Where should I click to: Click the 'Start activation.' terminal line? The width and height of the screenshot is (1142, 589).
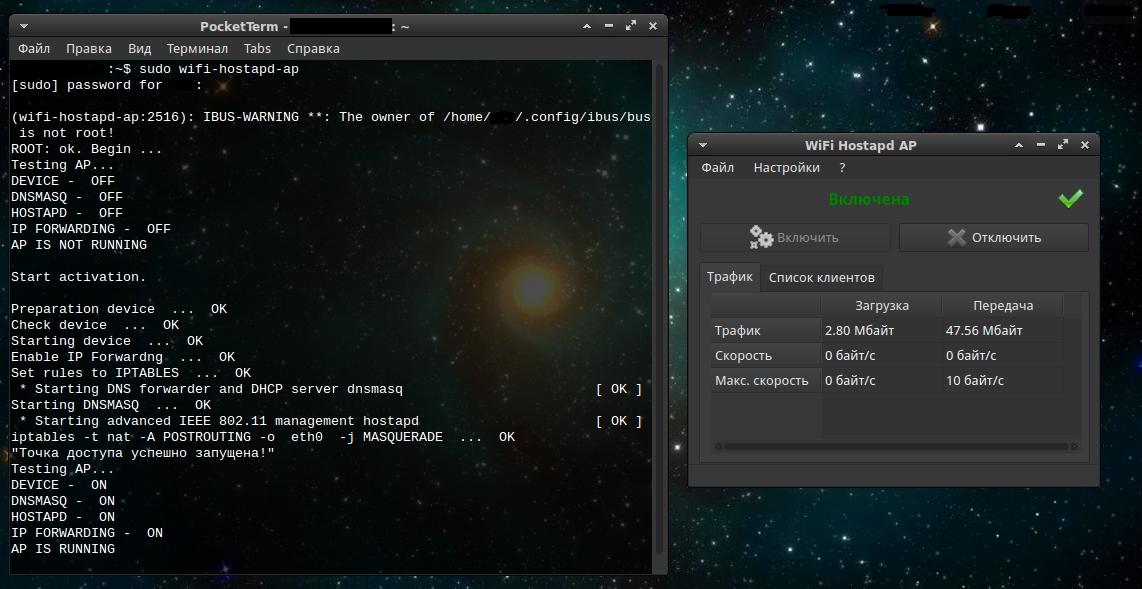pyautogui.click(x=79, y=277)
